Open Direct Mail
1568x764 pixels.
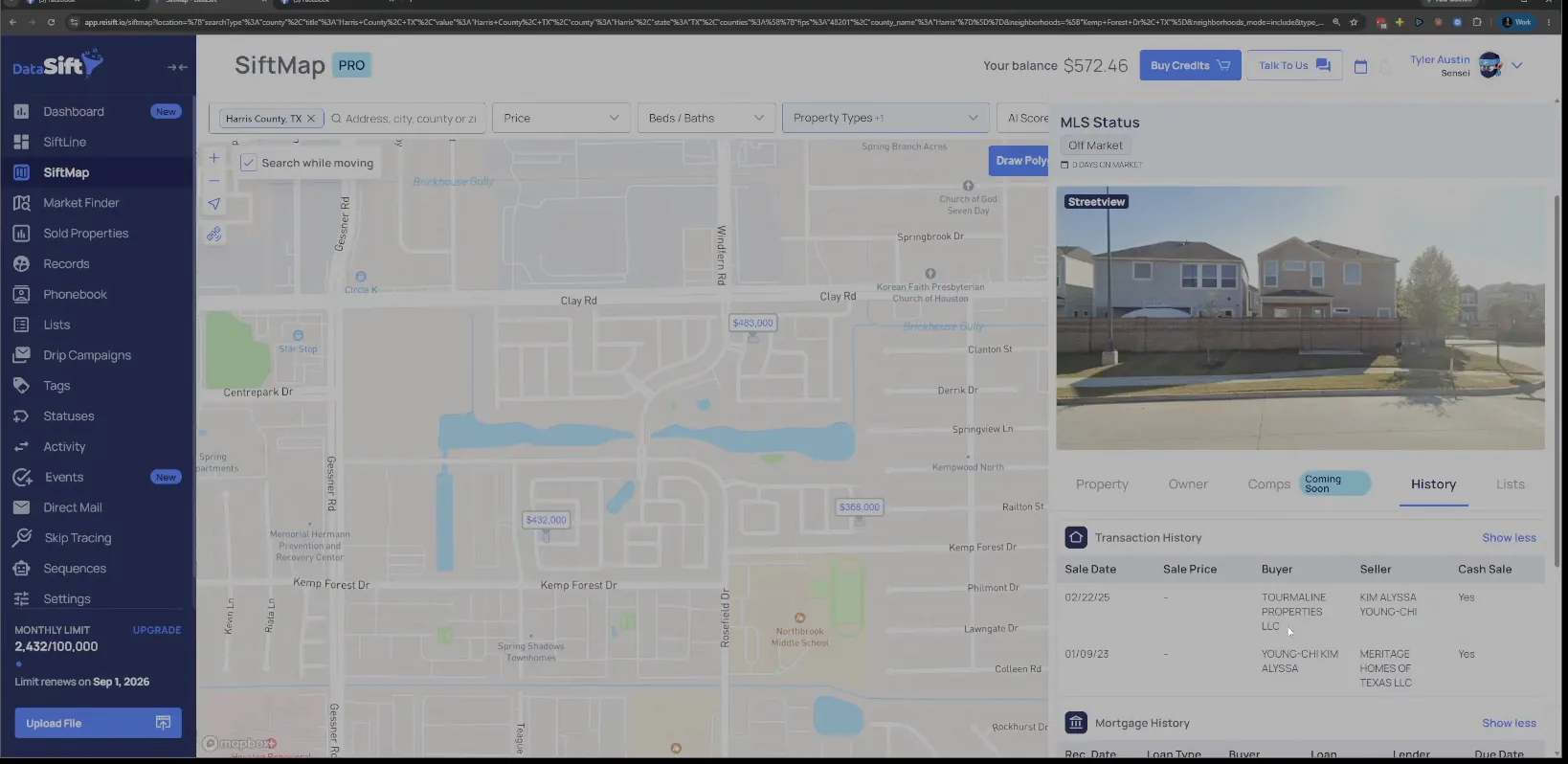pos(72,507)
